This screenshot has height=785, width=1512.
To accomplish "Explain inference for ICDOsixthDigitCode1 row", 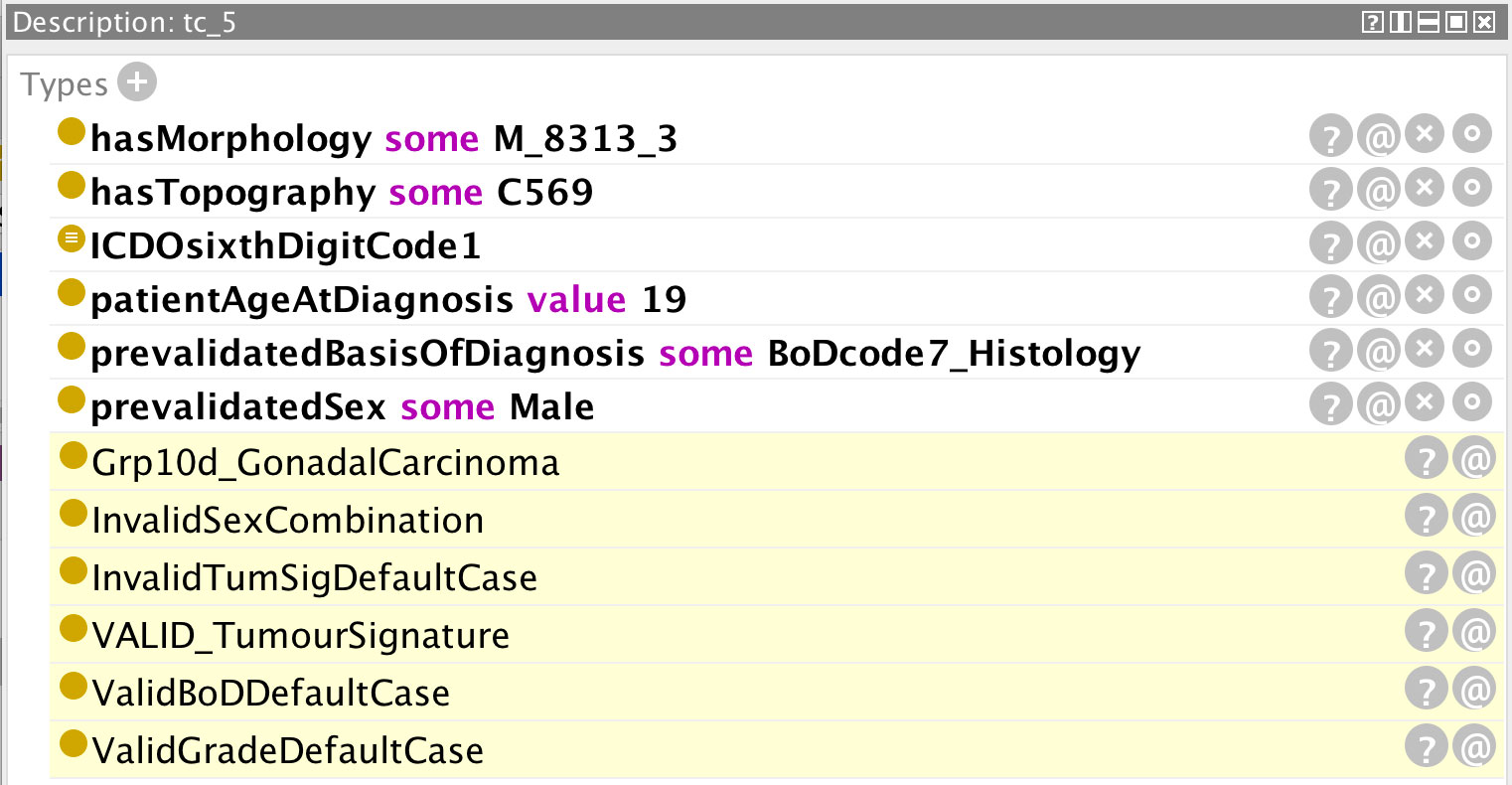I will pyautogui.click(x=1330, y=243).
